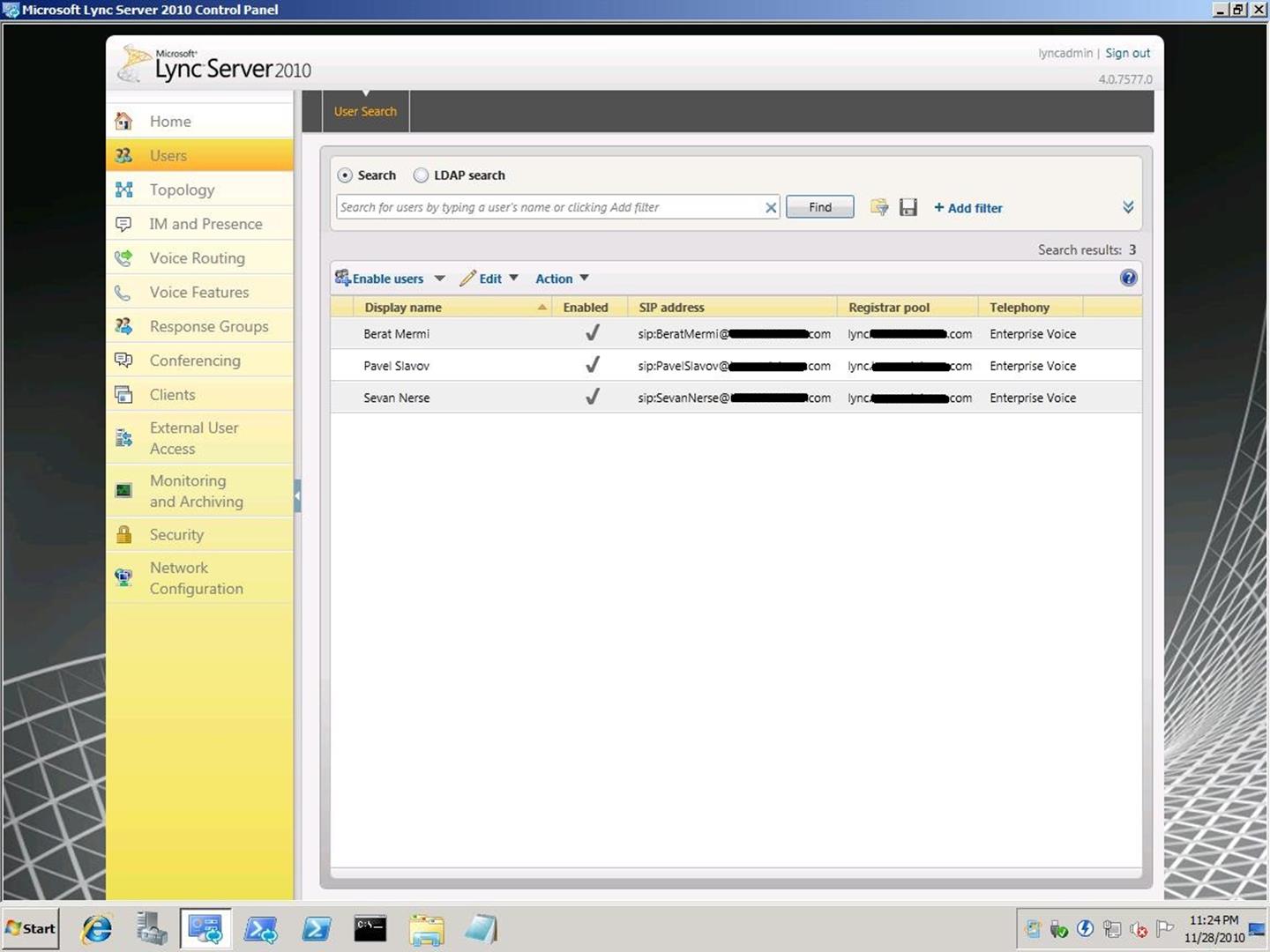Click the save query floppy disk icon
Image resolution: width=1270 pixels, height=952 pixels.
pos(908,207)
